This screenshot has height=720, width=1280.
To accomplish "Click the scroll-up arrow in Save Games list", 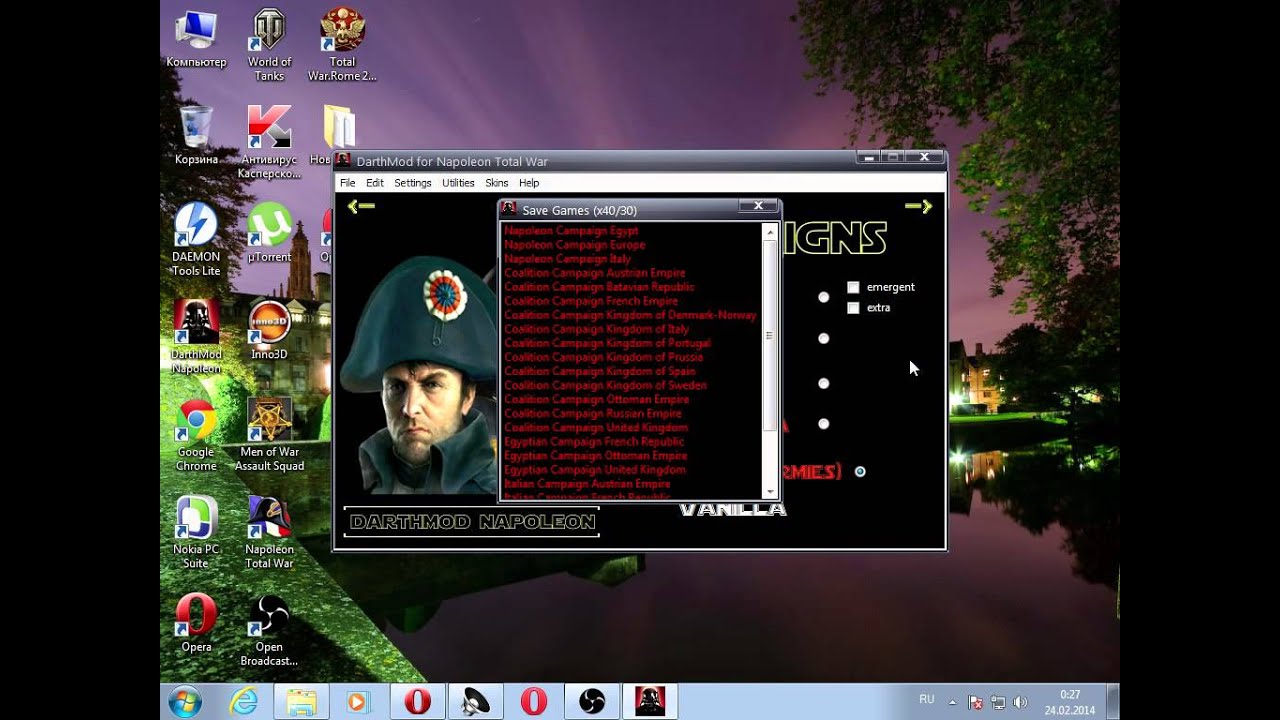I will coord(770,232).
